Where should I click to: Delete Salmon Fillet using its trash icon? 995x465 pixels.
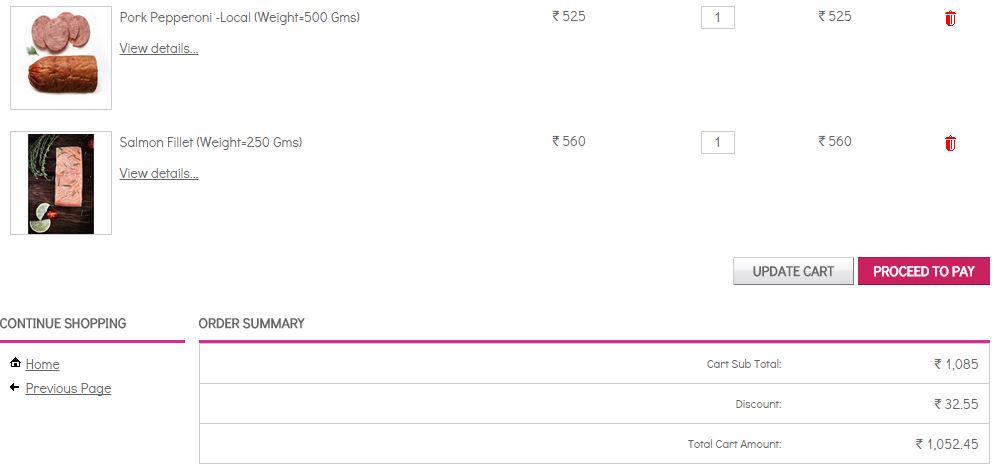950,143
